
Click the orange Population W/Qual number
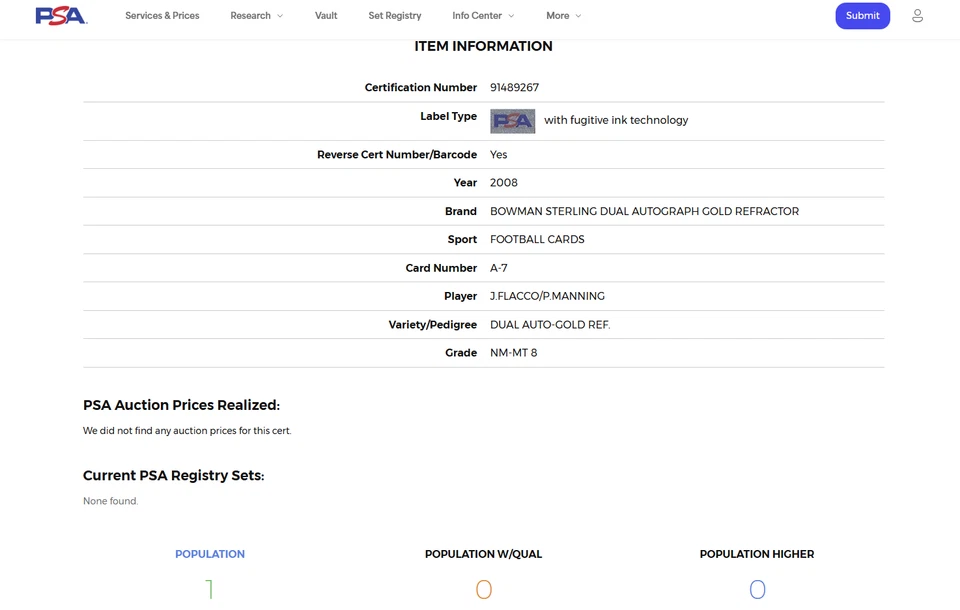tap(484, 590)
